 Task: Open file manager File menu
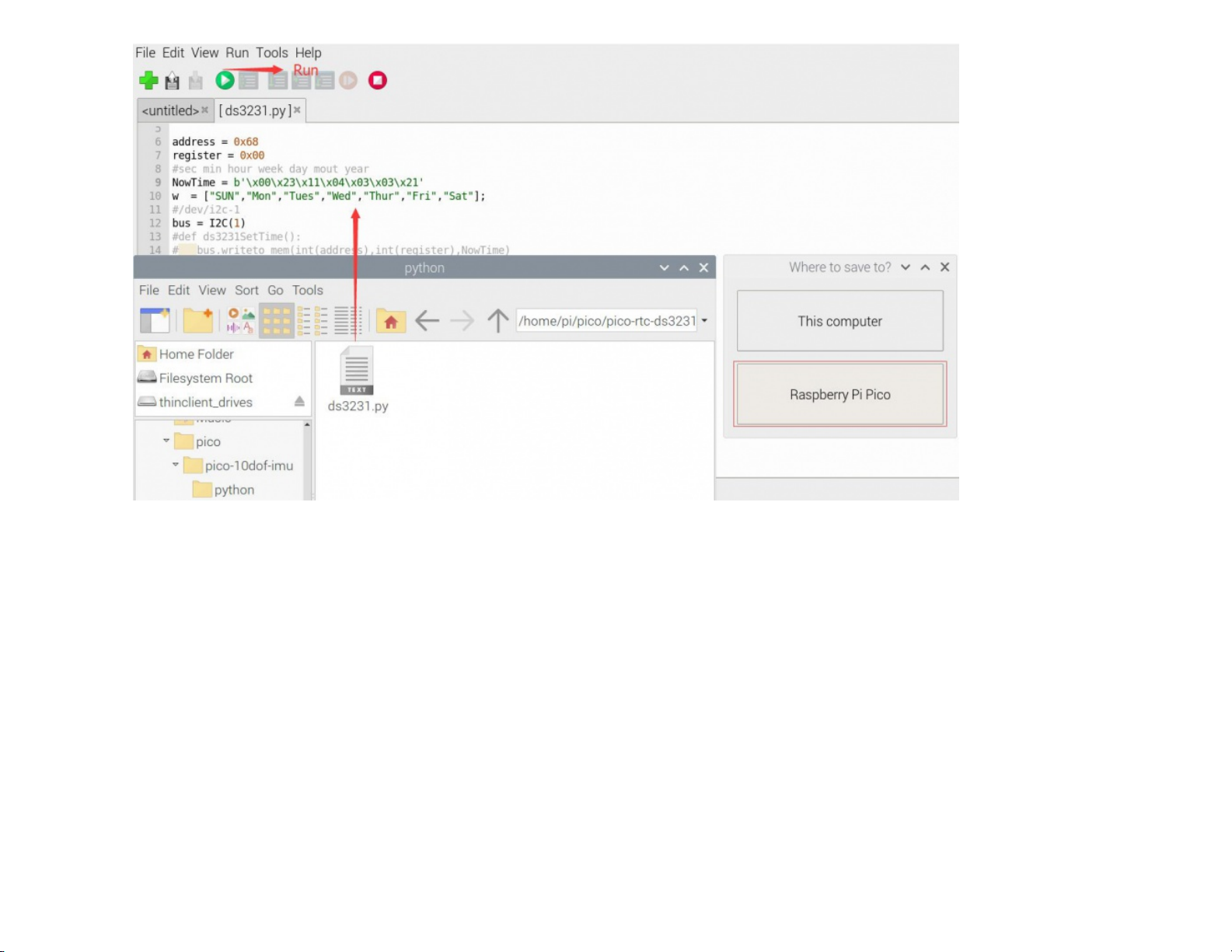(149, 290)
